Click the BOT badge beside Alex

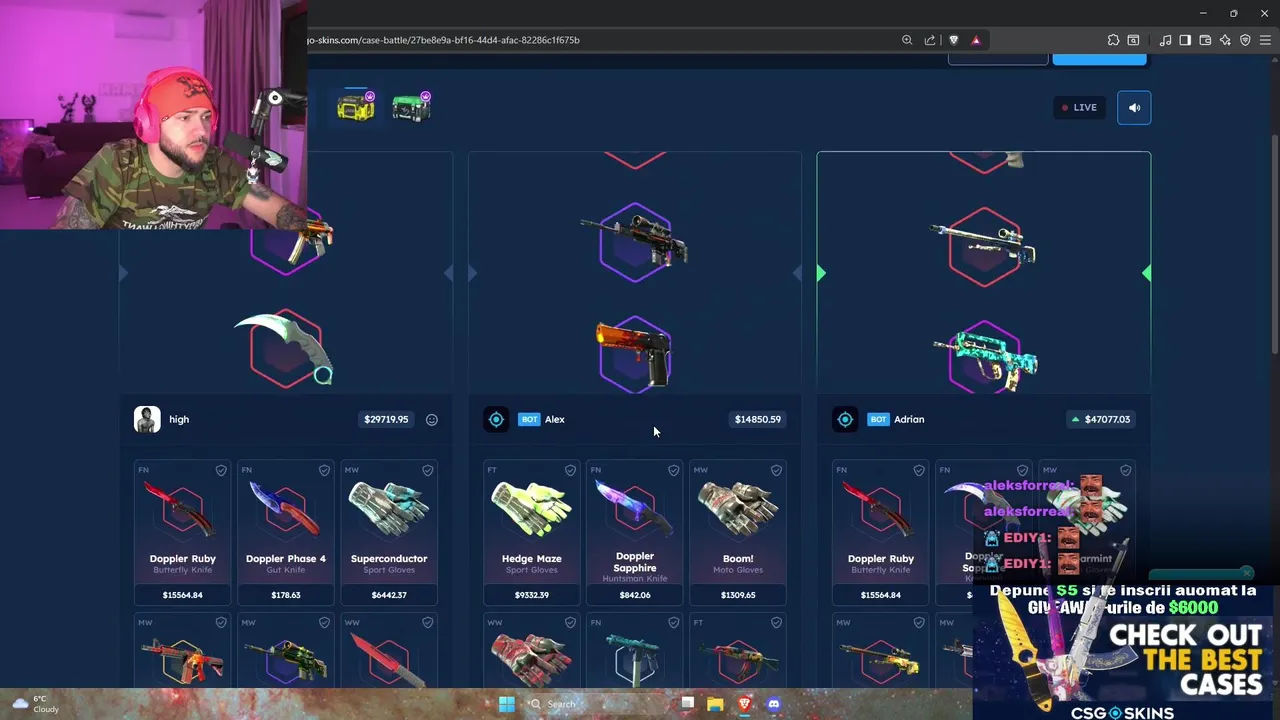point(529,420)
